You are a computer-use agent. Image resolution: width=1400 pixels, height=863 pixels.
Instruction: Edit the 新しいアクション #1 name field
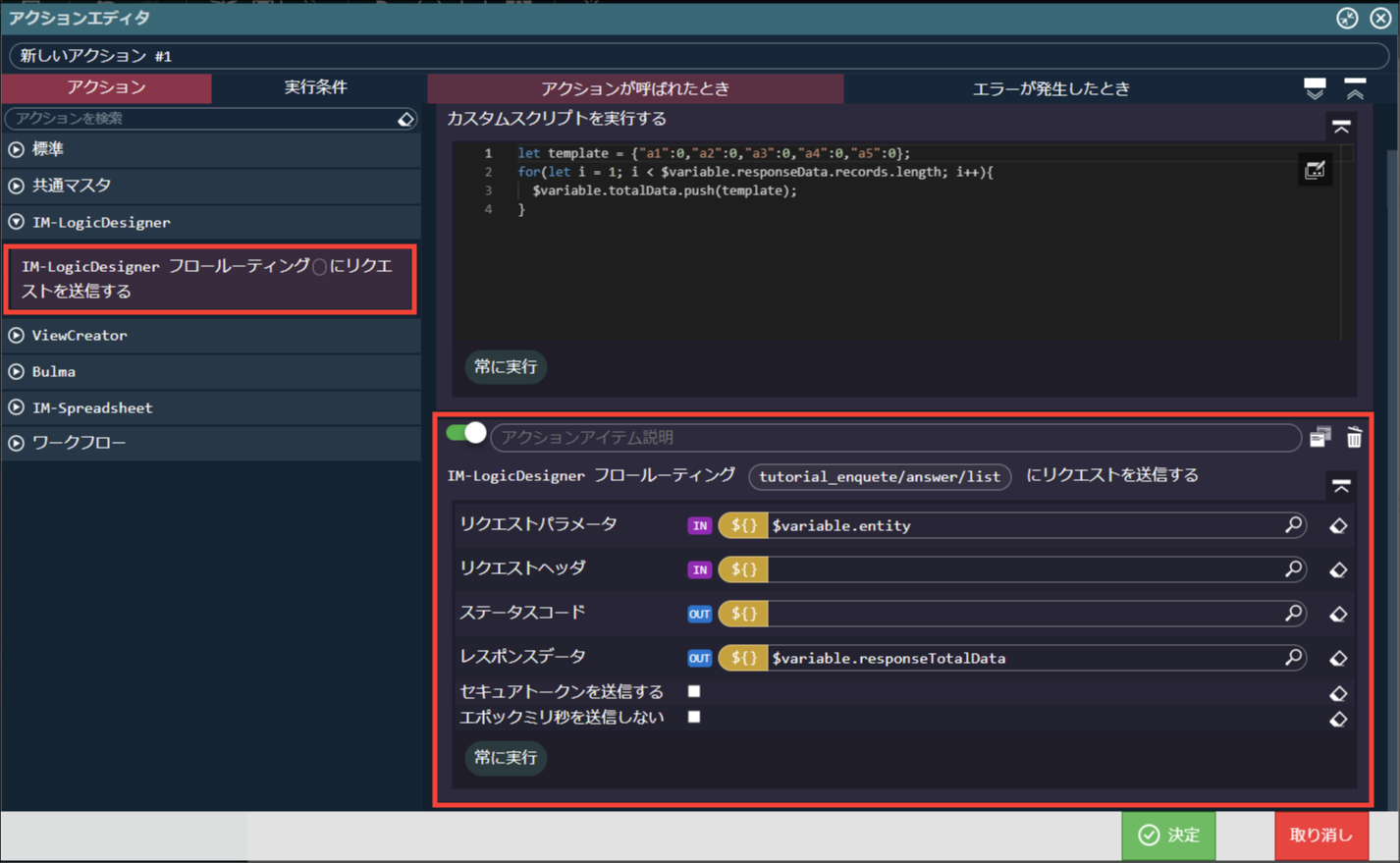click(699, 56)
